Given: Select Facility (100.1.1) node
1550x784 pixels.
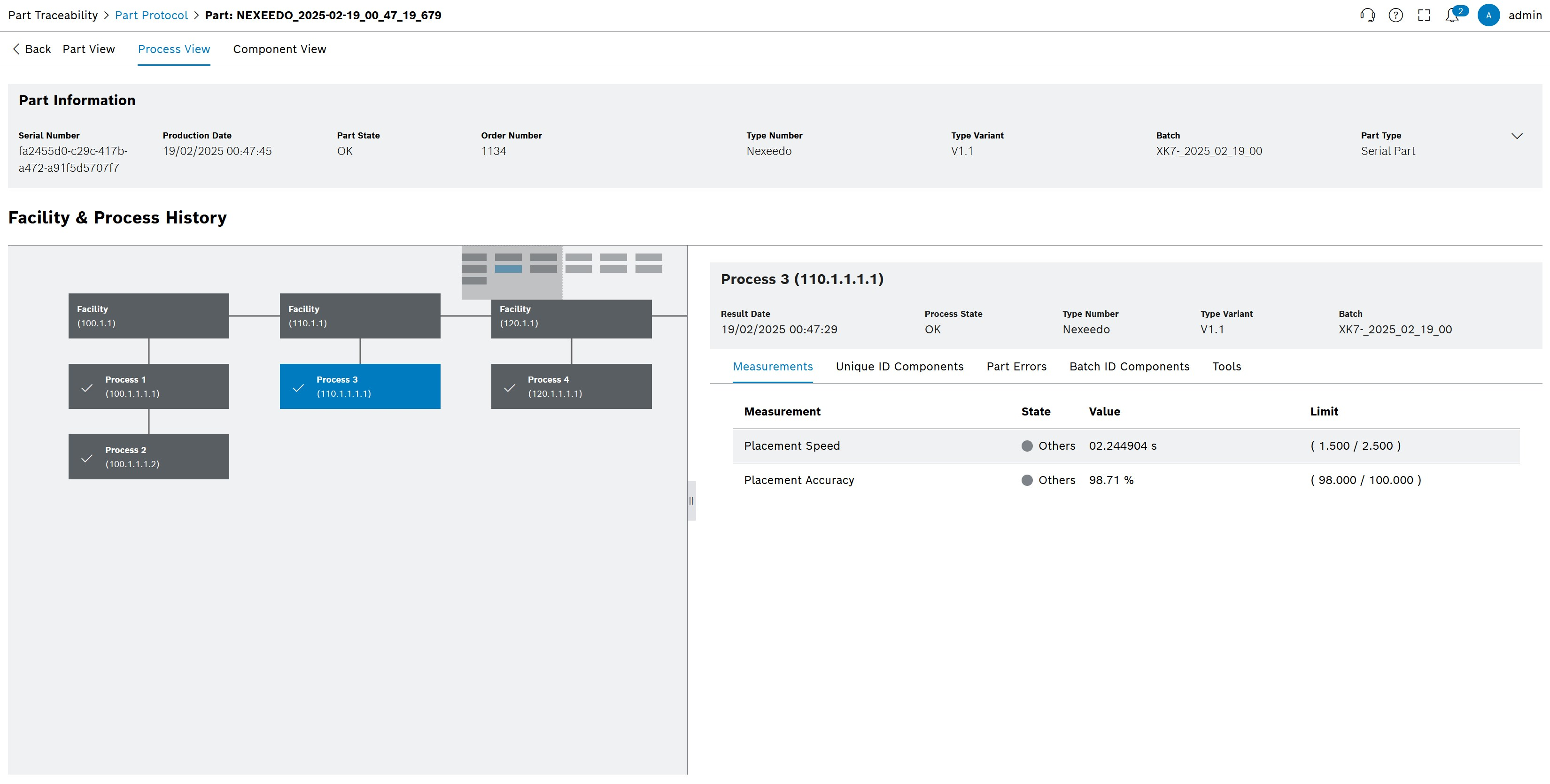Looking at the screenshot, I should point(148,315).
